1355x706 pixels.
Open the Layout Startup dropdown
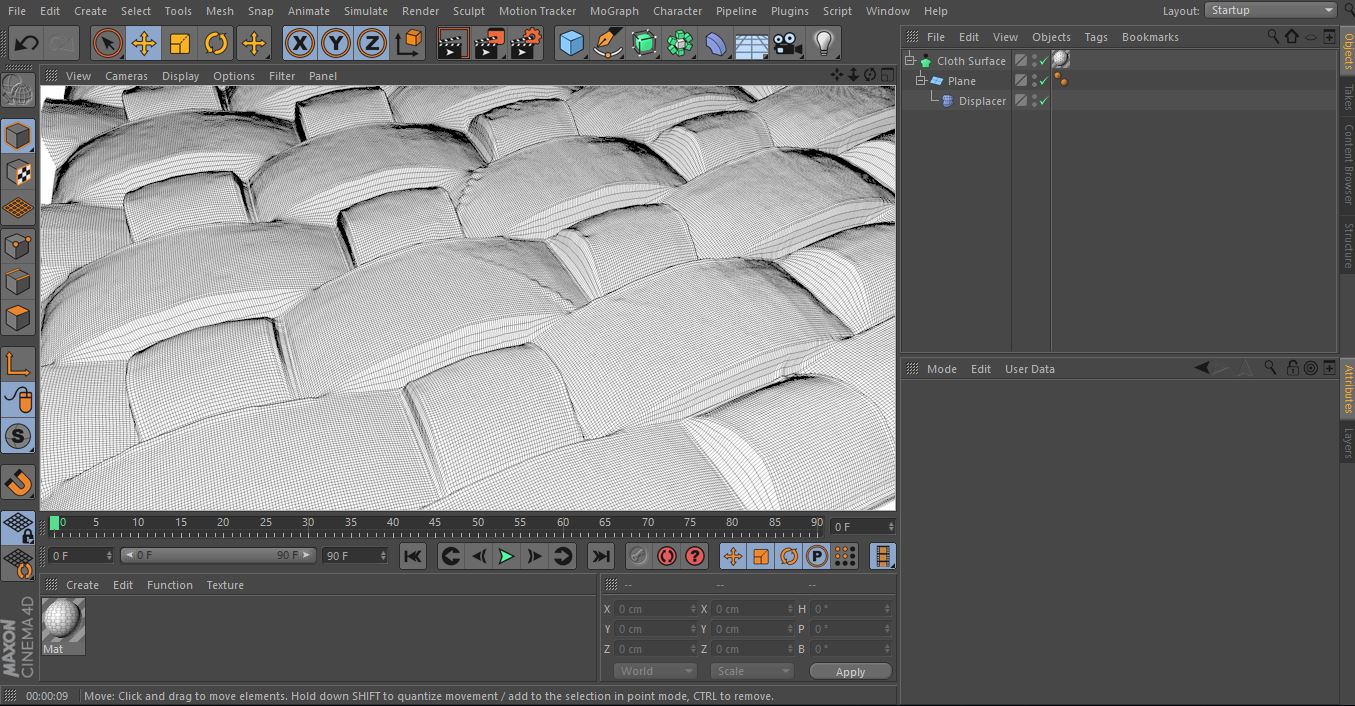pyautogui.click(x=1270, y=10)
